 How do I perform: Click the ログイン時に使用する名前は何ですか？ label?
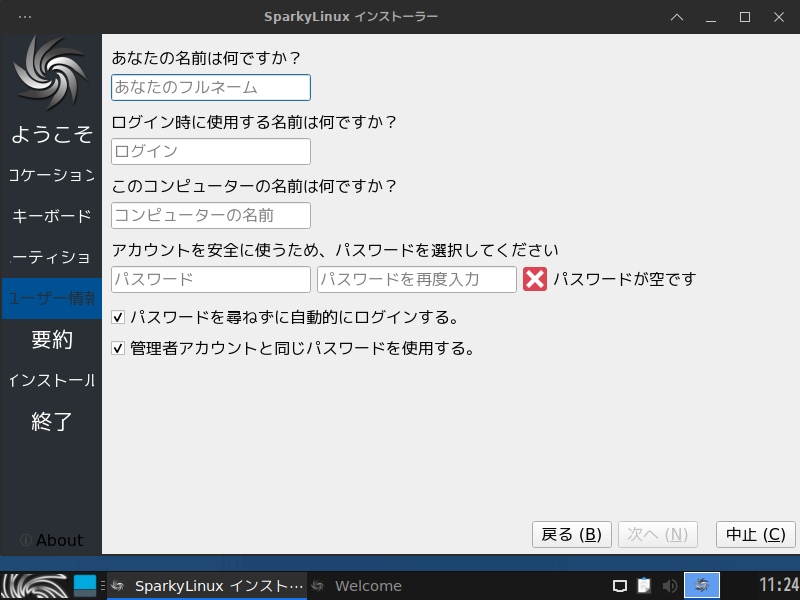coord(254,122)
